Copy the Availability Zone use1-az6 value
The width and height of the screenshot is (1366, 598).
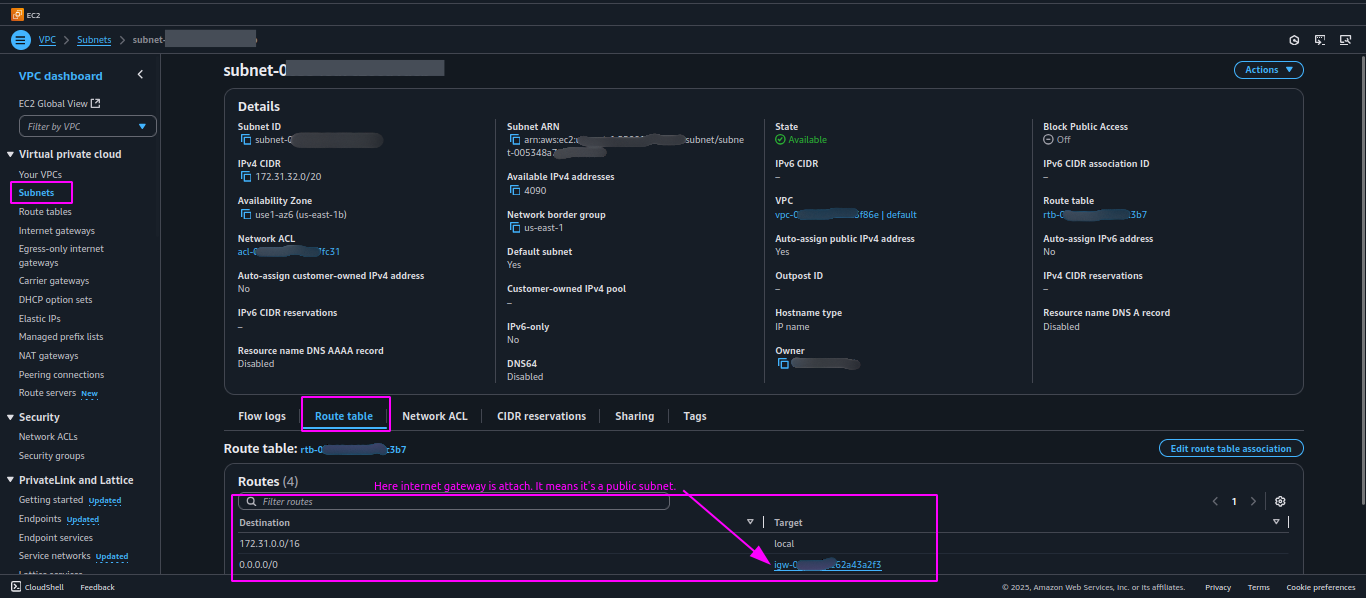click(246, 214)
